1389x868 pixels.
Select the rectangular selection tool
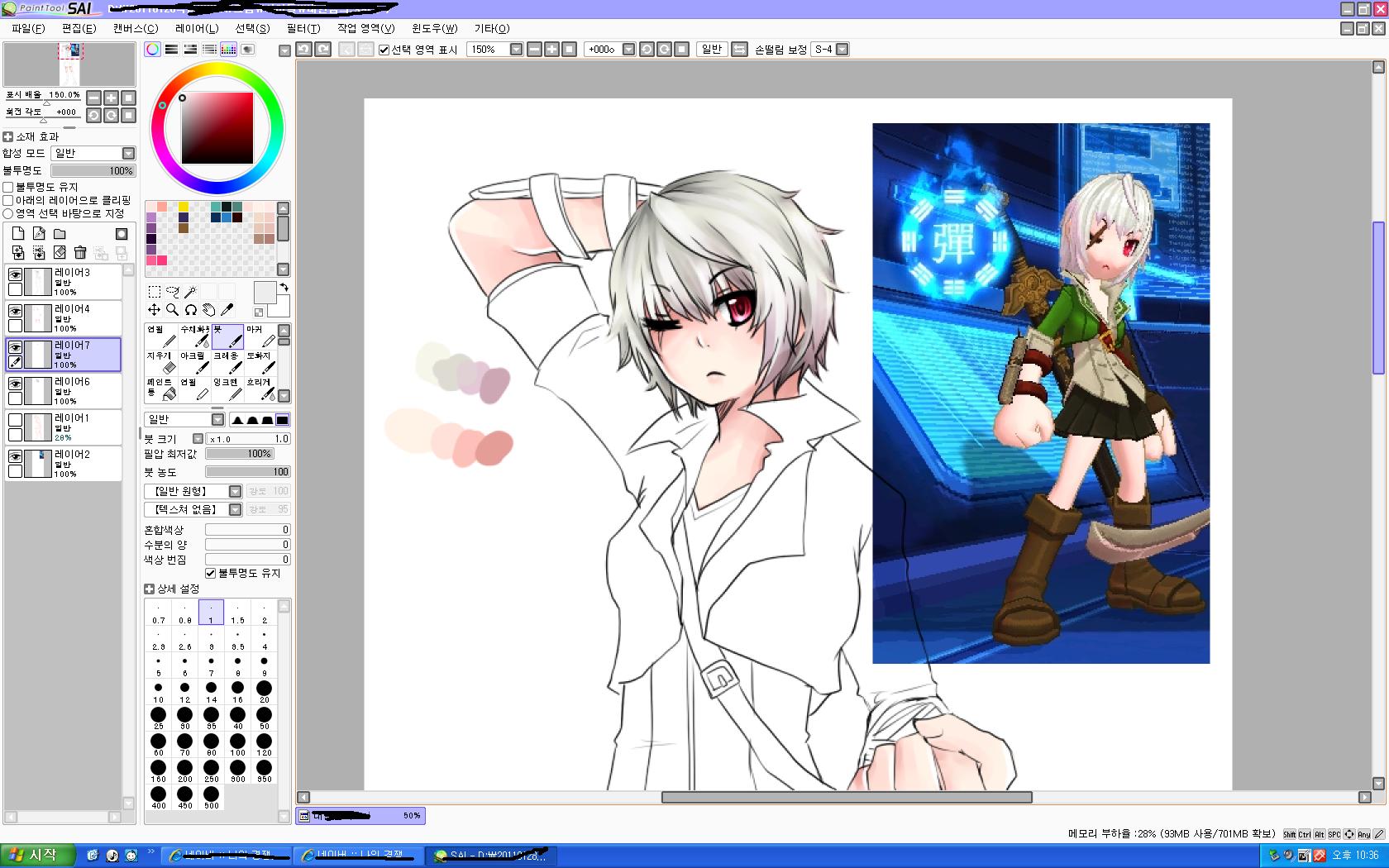pyautogui.click(x=155, y=291)
